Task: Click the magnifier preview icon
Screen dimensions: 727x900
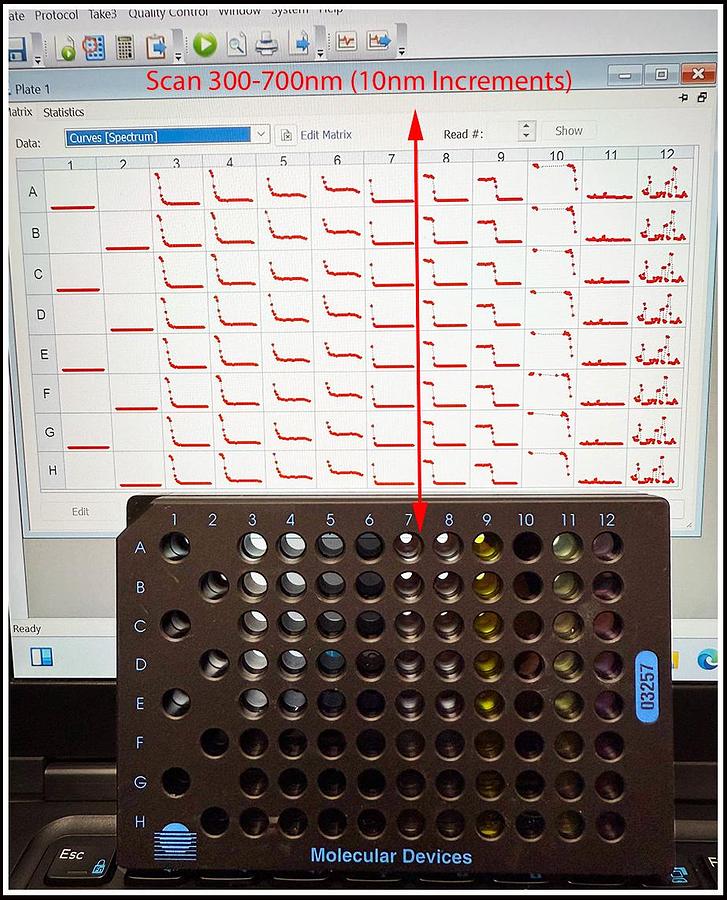Action: [x=236, y=44]
